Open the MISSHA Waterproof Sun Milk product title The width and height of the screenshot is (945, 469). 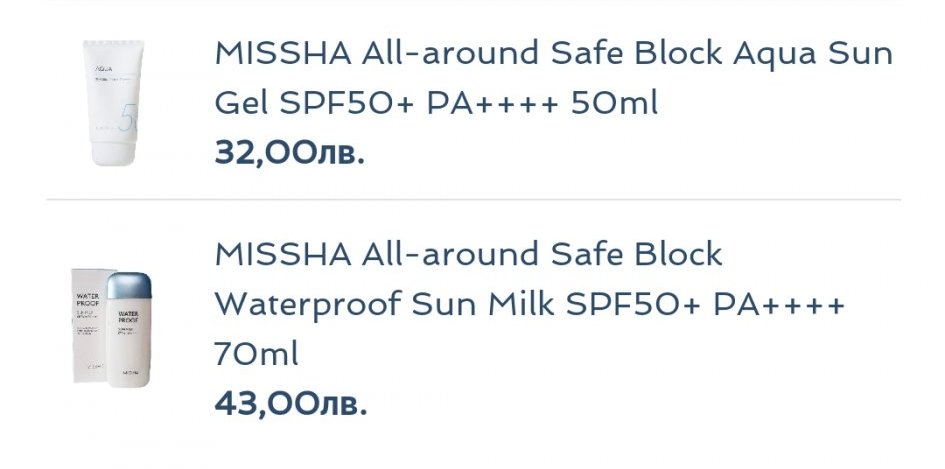click(x=529, y=303)
